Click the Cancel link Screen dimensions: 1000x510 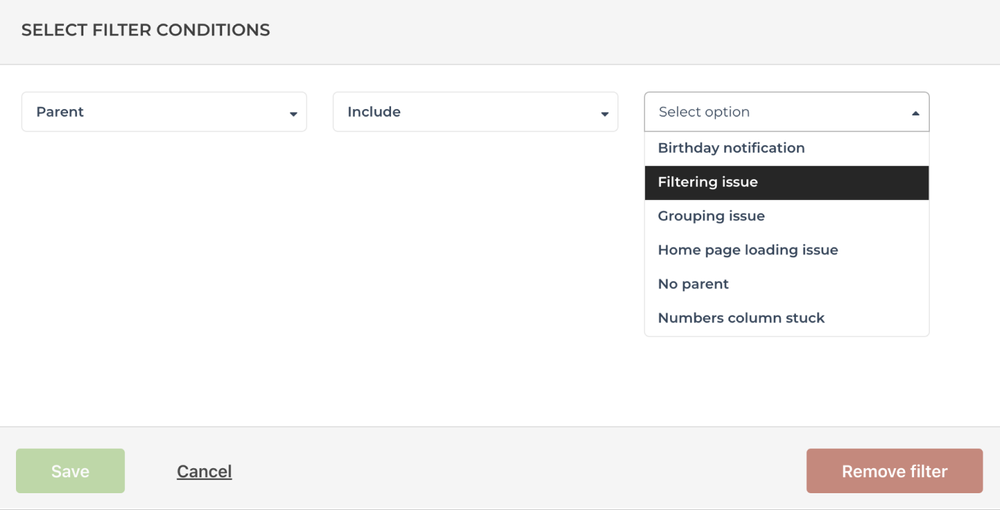[x=204, y=472]
